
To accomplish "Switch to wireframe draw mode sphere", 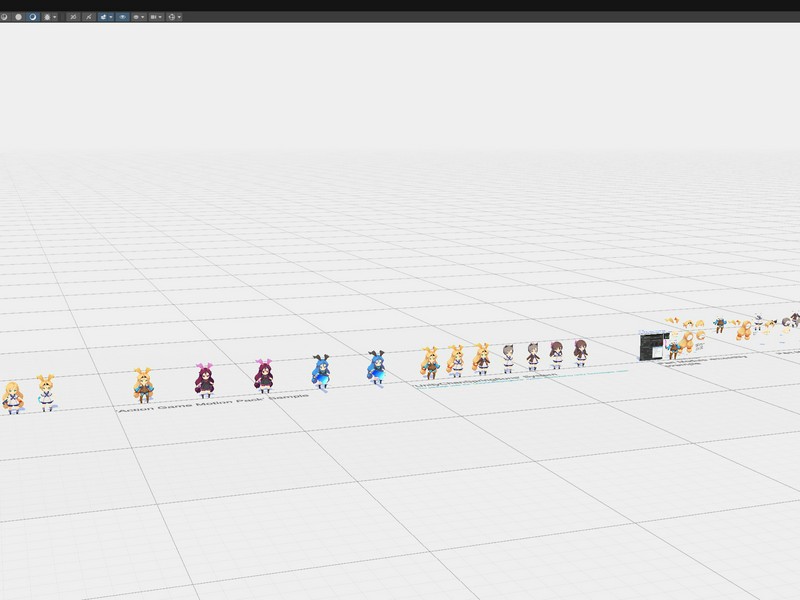I will click(4, 17).
